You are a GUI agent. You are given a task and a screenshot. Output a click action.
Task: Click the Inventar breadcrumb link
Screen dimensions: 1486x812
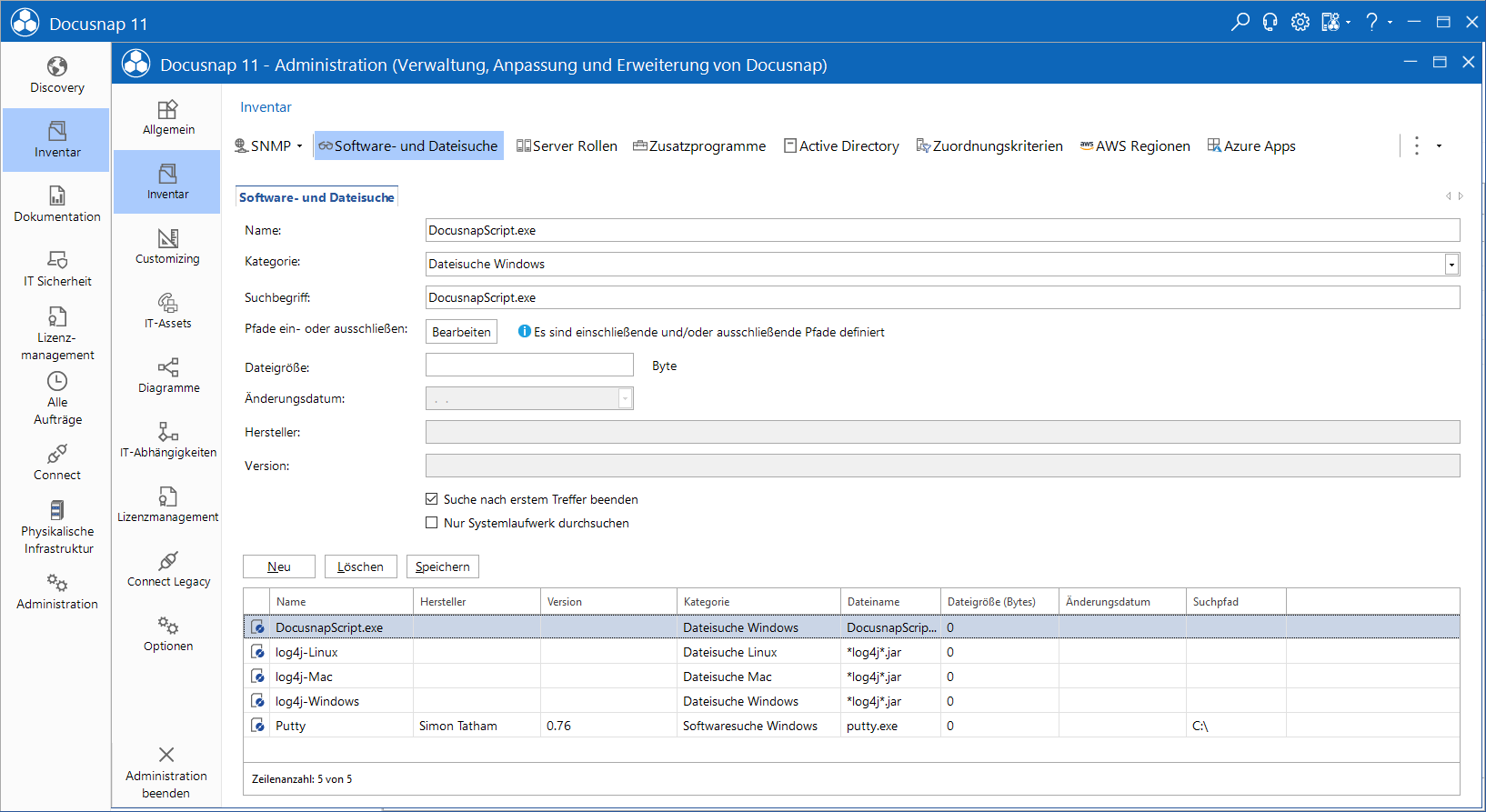coord(266,107)
